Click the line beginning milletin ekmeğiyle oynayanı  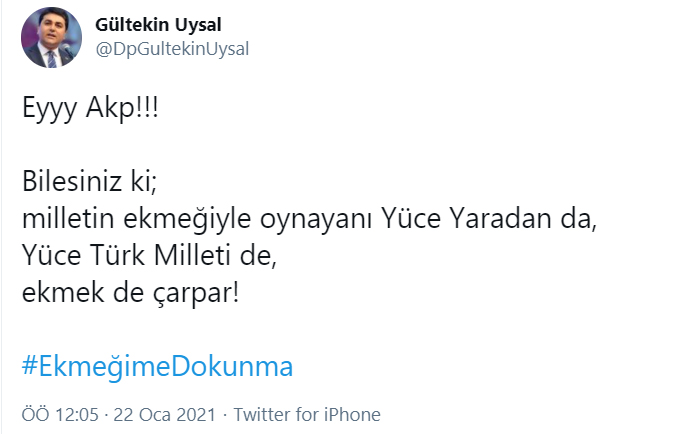point(309,218)
